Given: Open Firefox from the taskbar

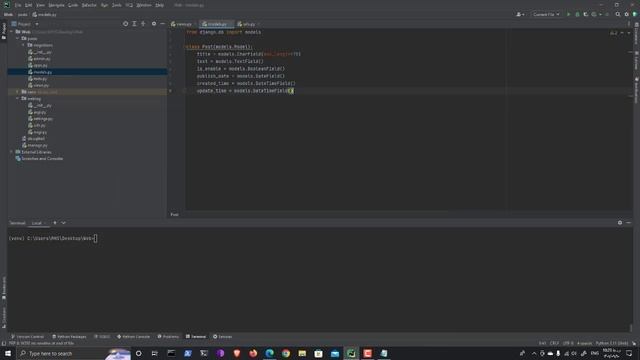Looking at the screenshot, I should (x=253, y=353).
